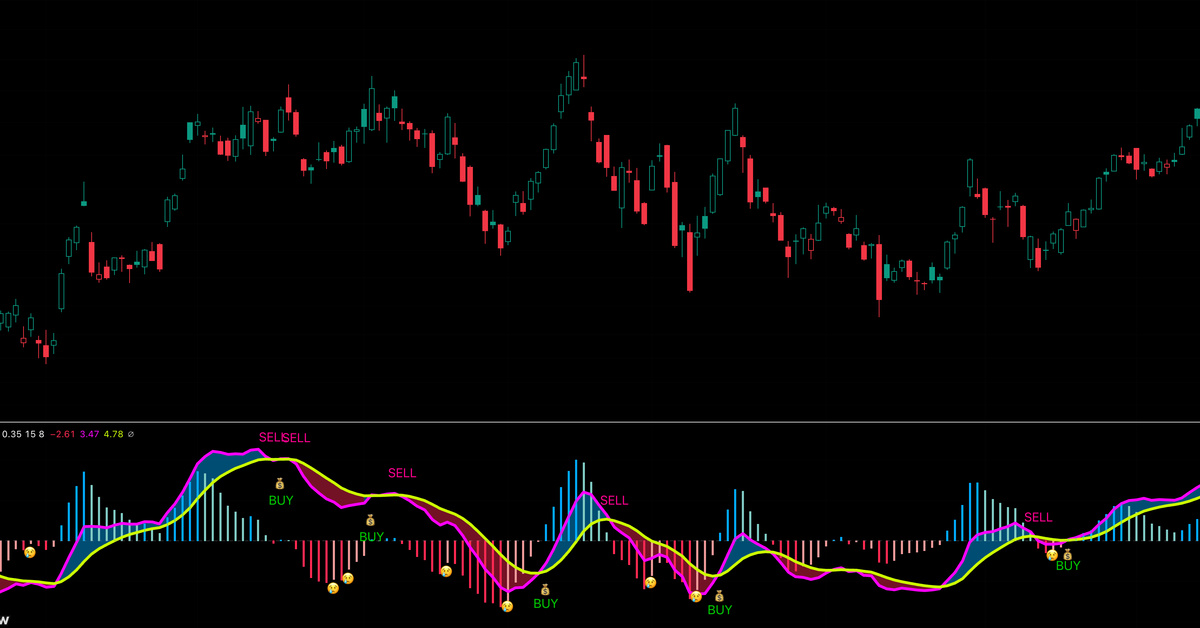Click the crying face emoji left of center BUY
1200x628 pixels.
point(508,605)
